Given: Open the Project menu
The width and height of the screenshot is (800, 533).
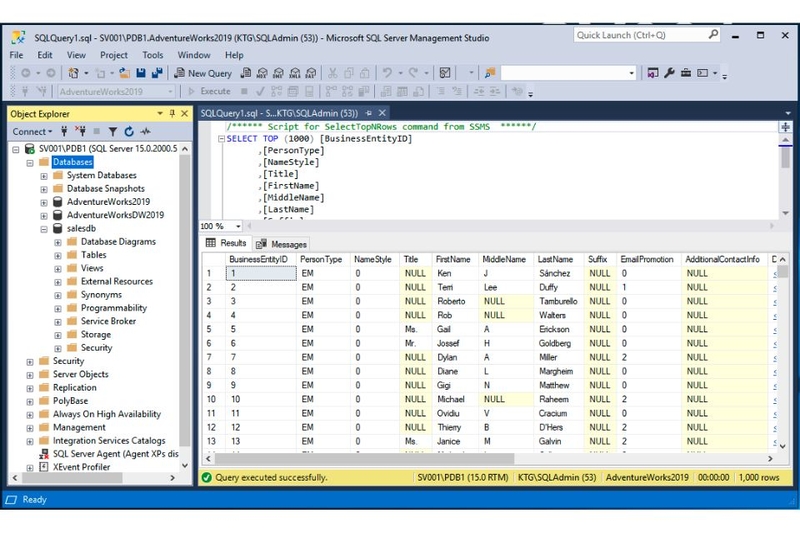Looking at the screenshot, I should 114,55.
